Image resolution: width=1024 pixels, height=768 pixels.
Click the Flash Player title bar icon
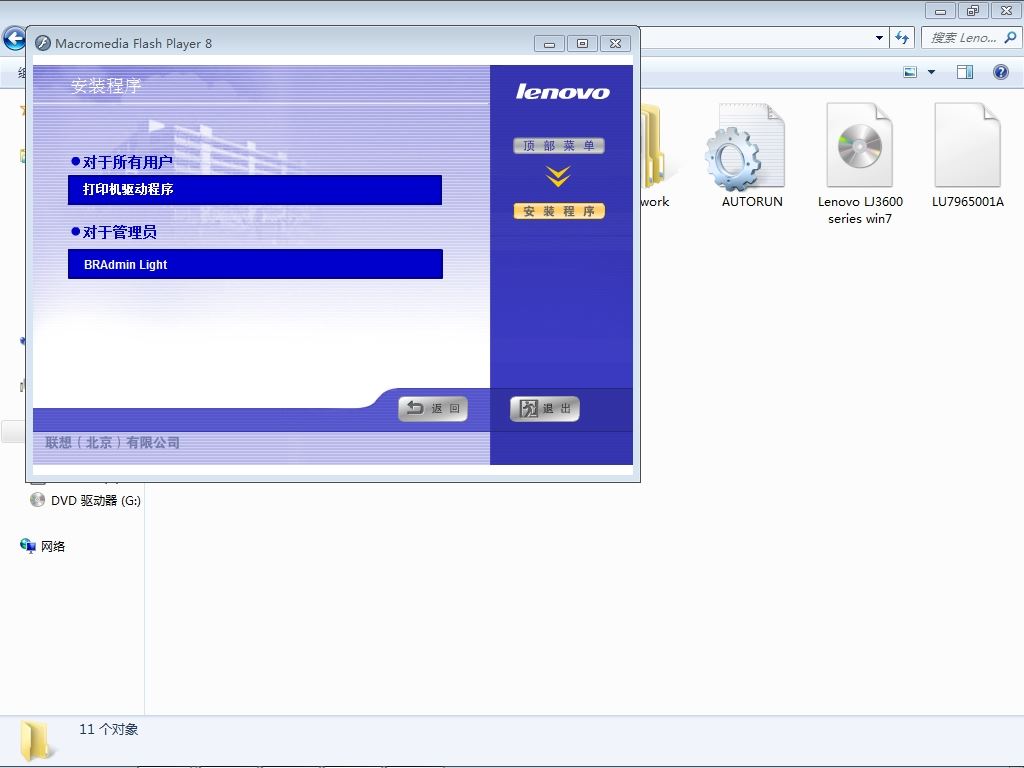[x=43, y=43]
